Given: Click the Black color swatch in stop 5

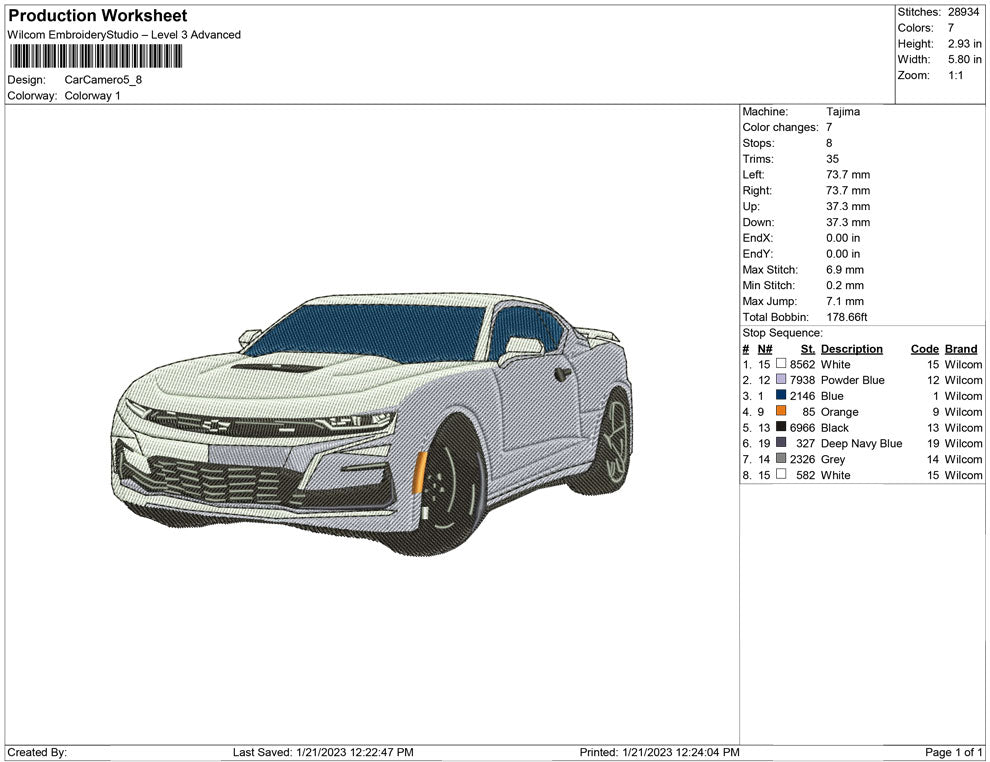Looking at the screenshot, I should click(x=781, y=427).
